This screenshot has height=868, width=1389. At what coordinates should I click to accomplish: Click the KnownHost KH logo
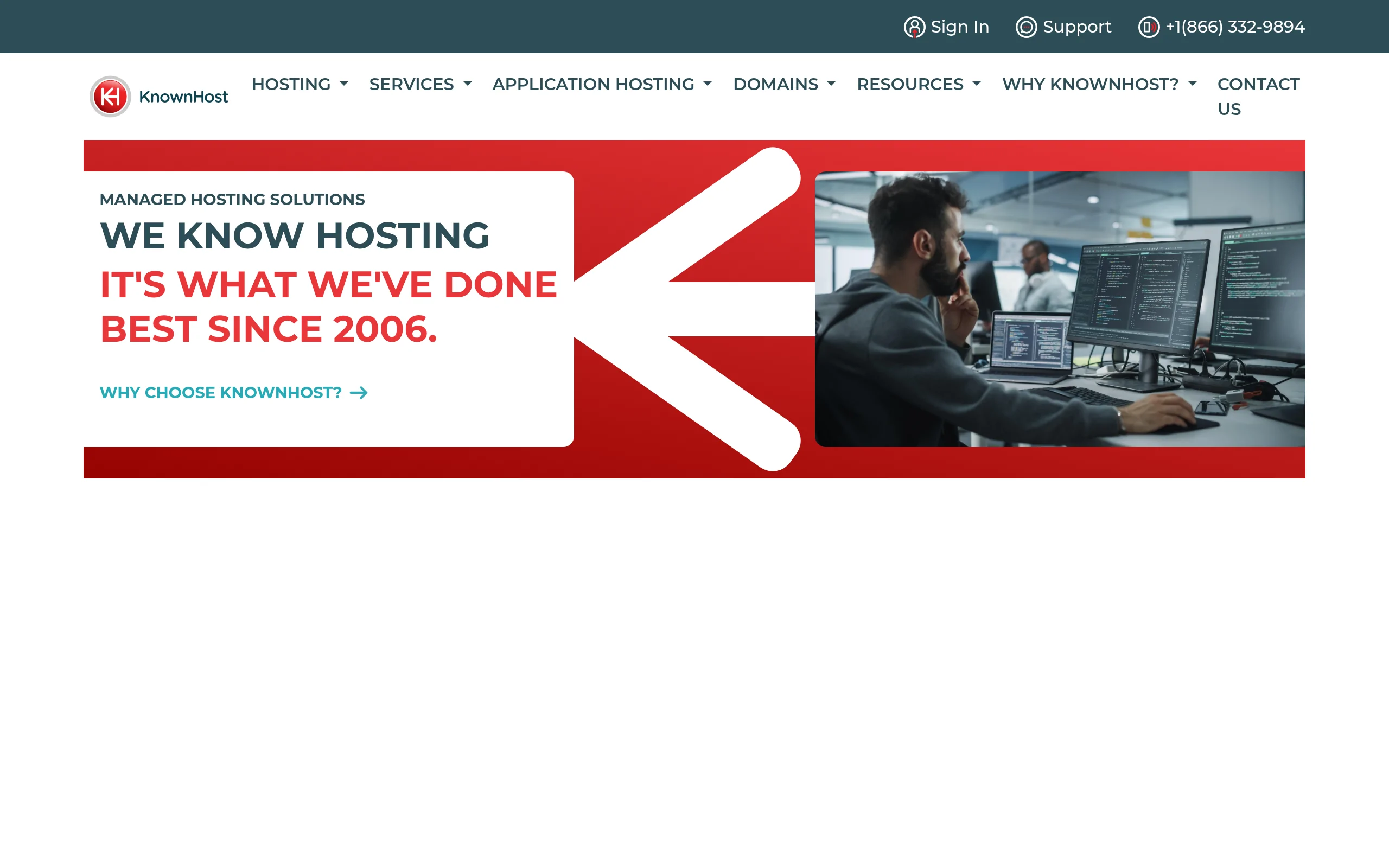click(110, 97)
